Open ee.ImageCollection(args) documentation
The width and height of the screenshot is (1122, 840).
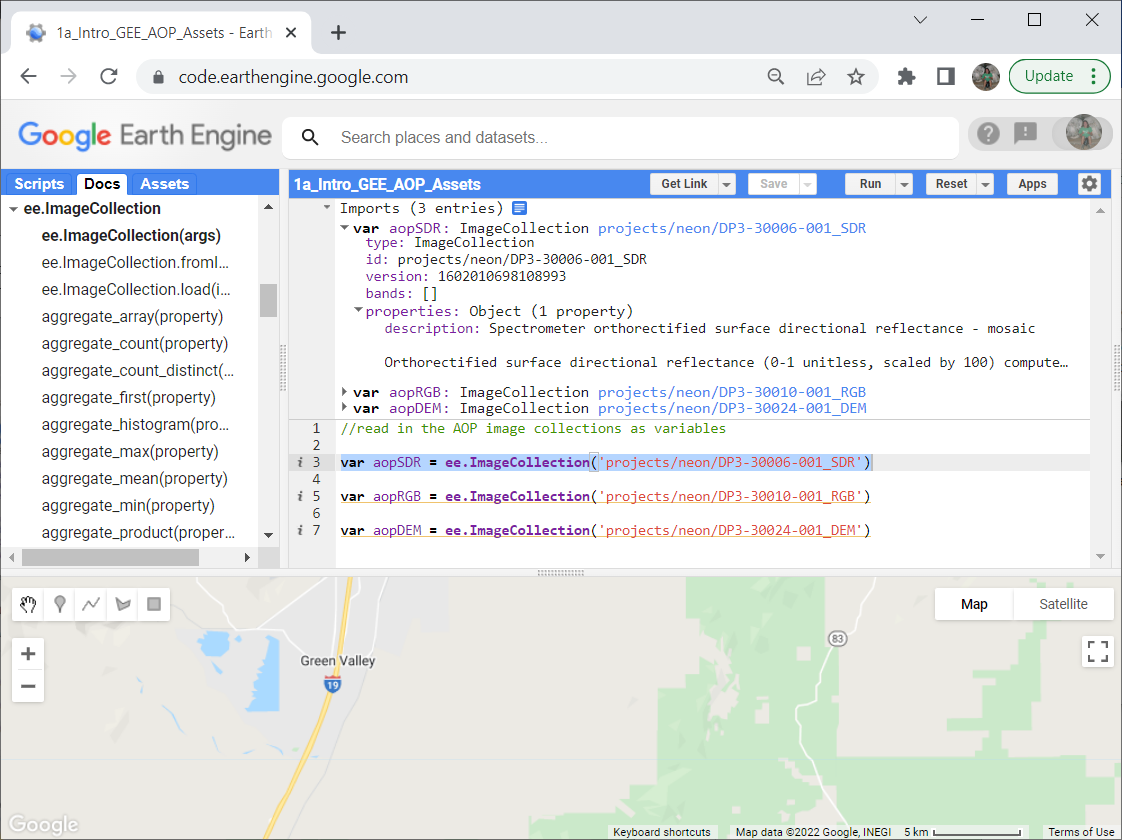click(x=131, y=235)
